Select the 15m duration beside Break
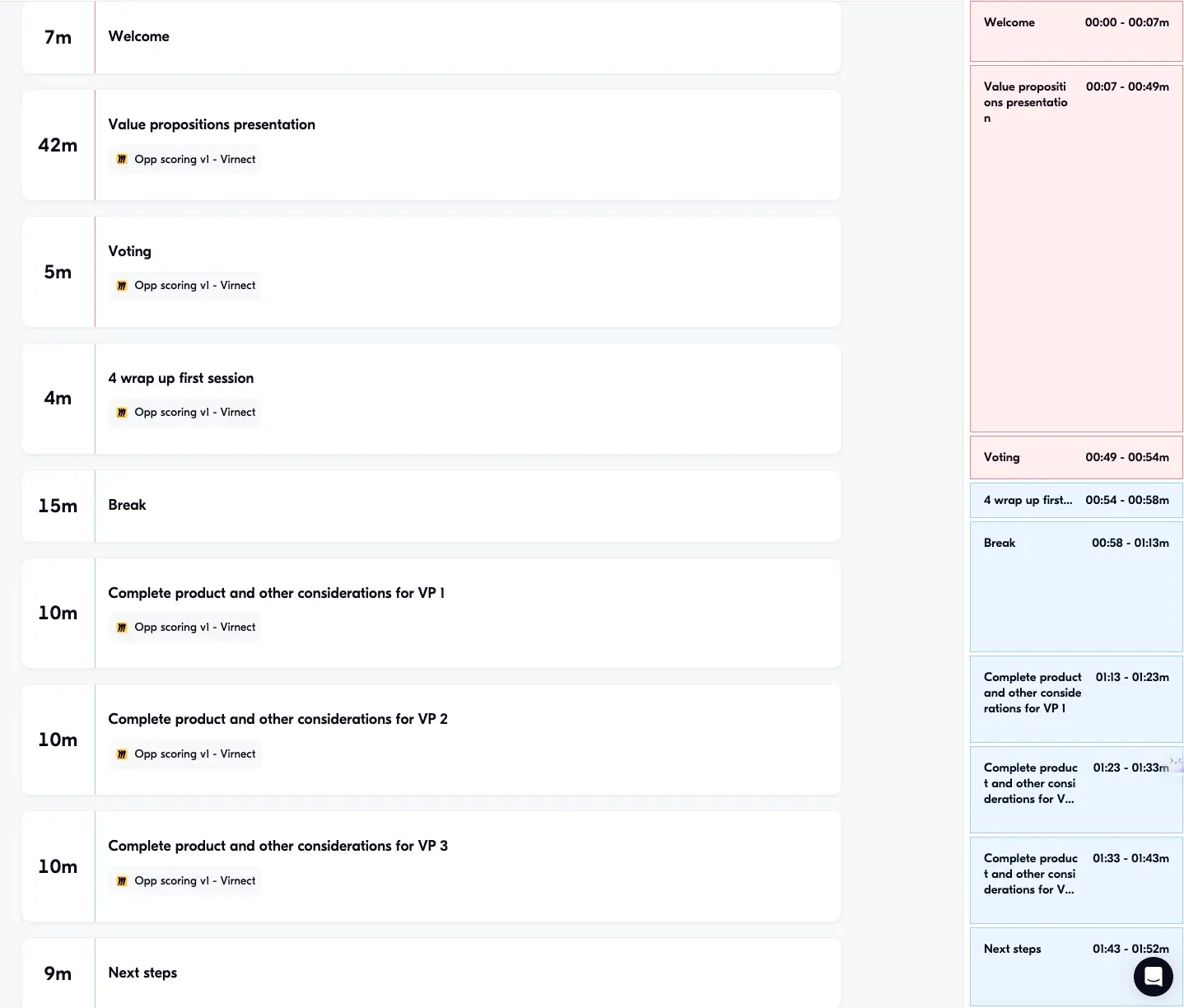1184x1008 pixels. tap(58, 506)
